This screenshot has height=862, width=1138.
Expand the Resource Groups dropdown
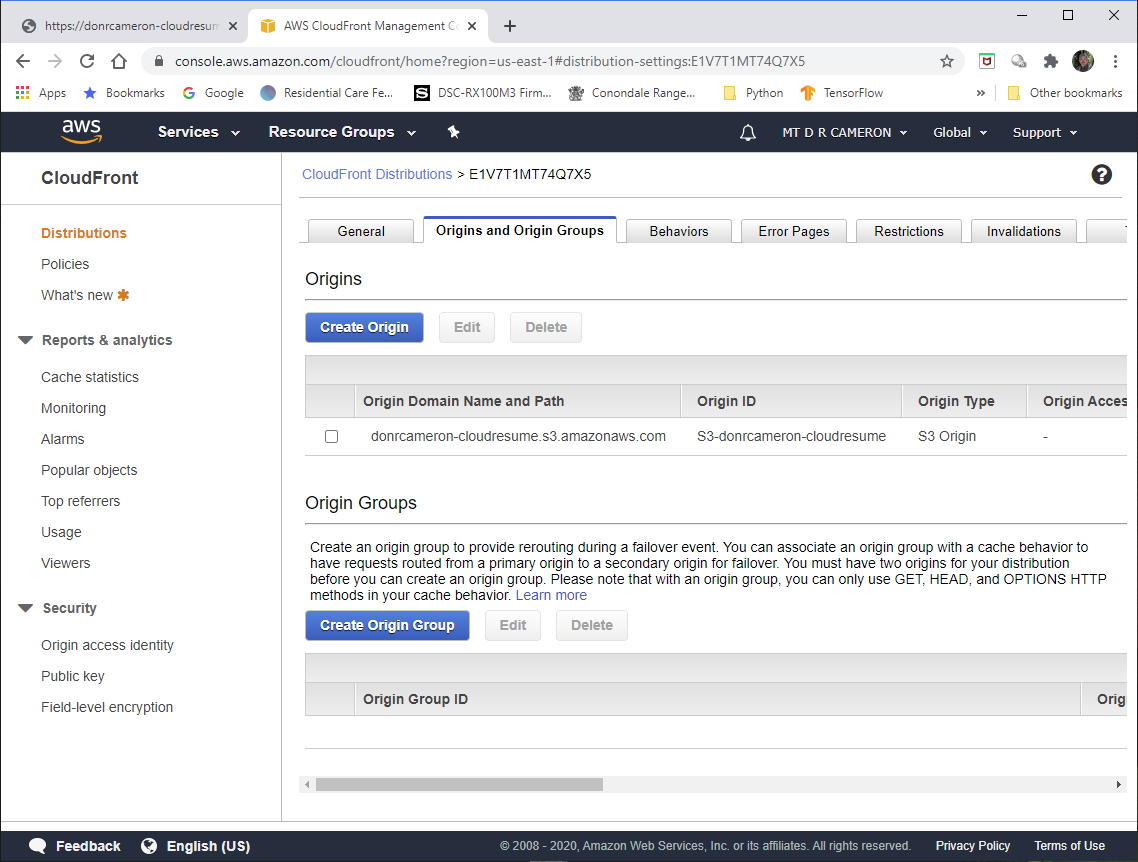(x=343, y=132)
